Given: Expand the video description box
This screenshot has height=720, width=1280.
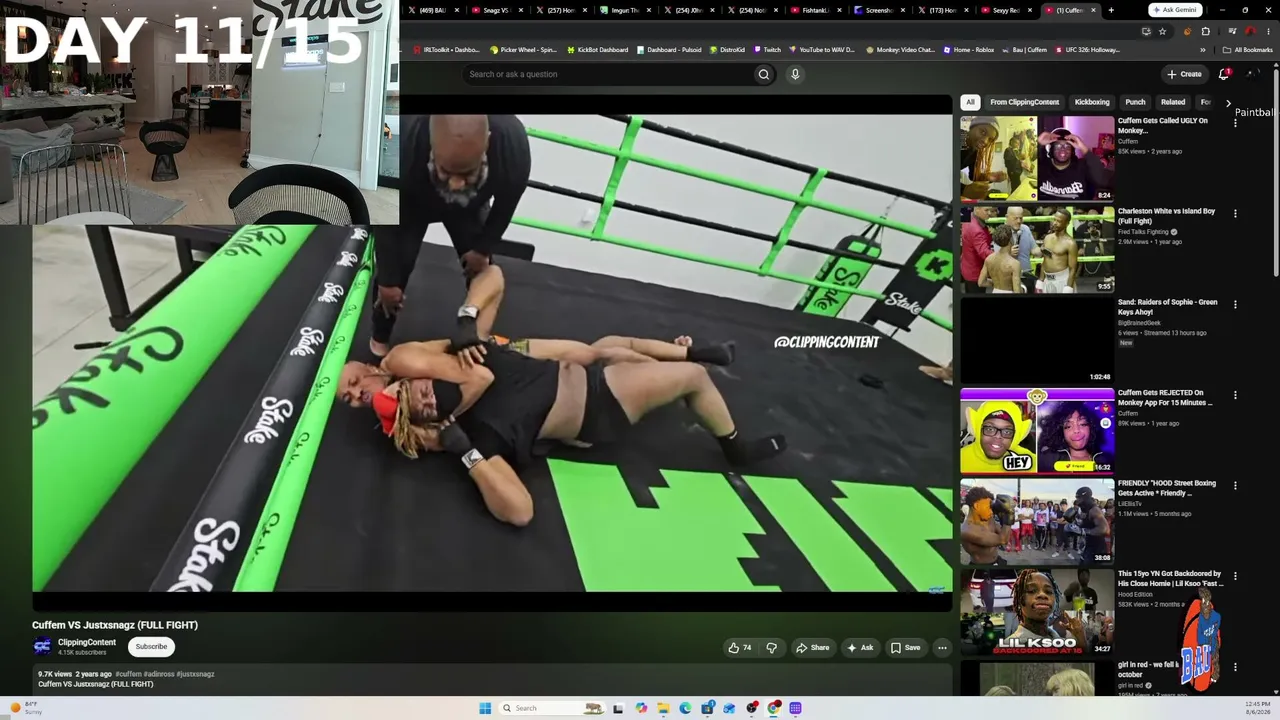Looking at the screenshot, I should tap(493, 679).
